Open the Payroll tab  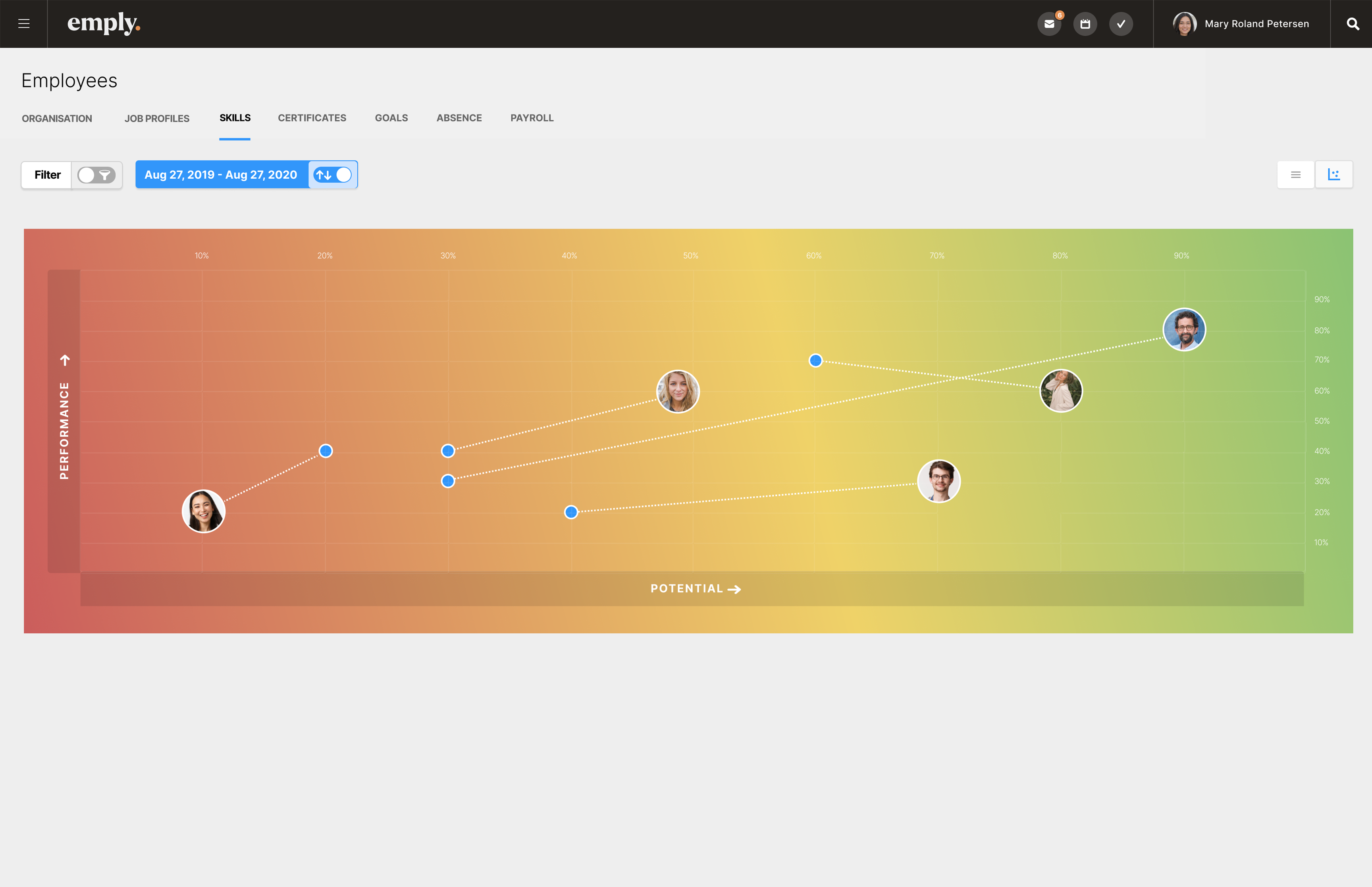coord(532,118)
